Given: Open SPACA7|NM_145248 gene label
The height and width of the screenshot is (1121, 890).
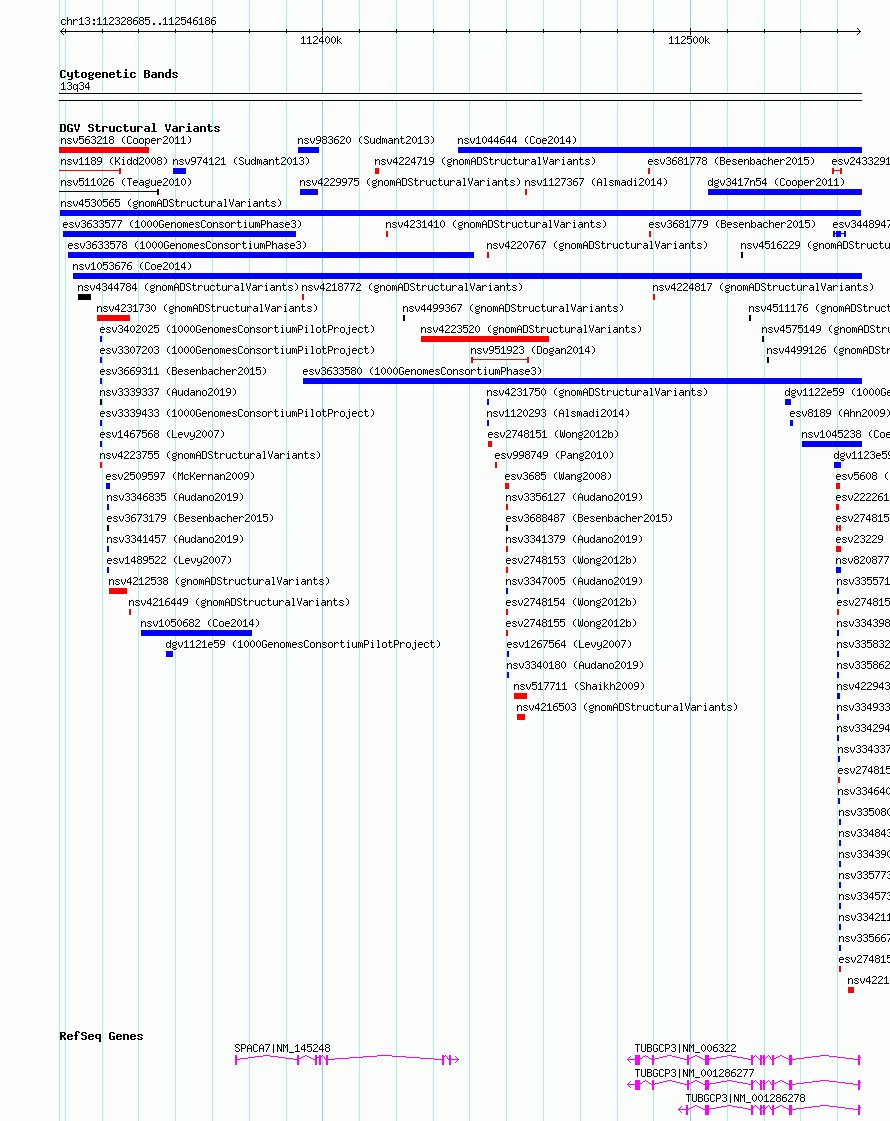Looking at the screenshot, I should pos(282,1048).
